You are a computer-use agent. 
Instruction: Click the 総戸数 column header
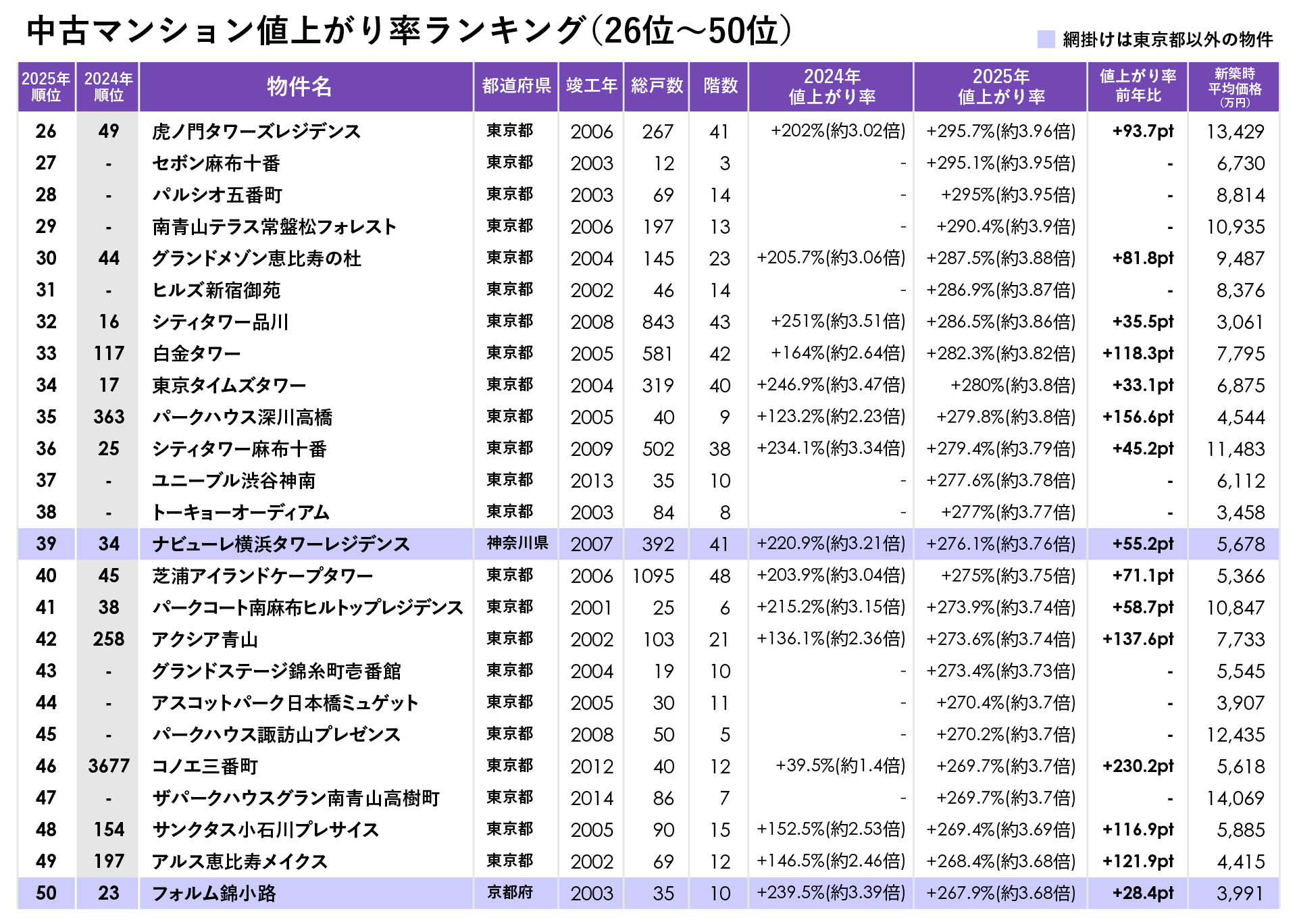click(657, 86)
